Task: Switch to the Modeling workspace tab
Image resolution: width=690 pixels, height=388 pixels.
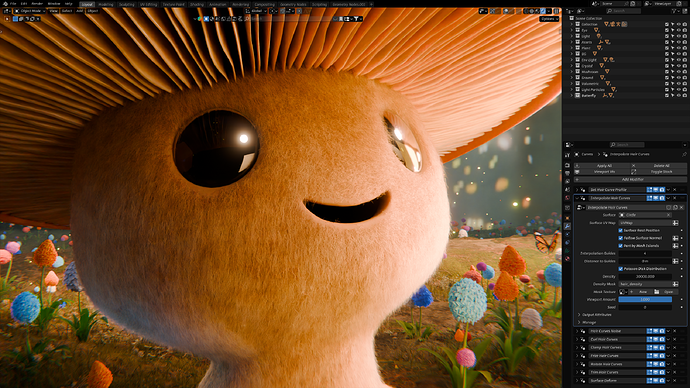Action: (106, 4)
